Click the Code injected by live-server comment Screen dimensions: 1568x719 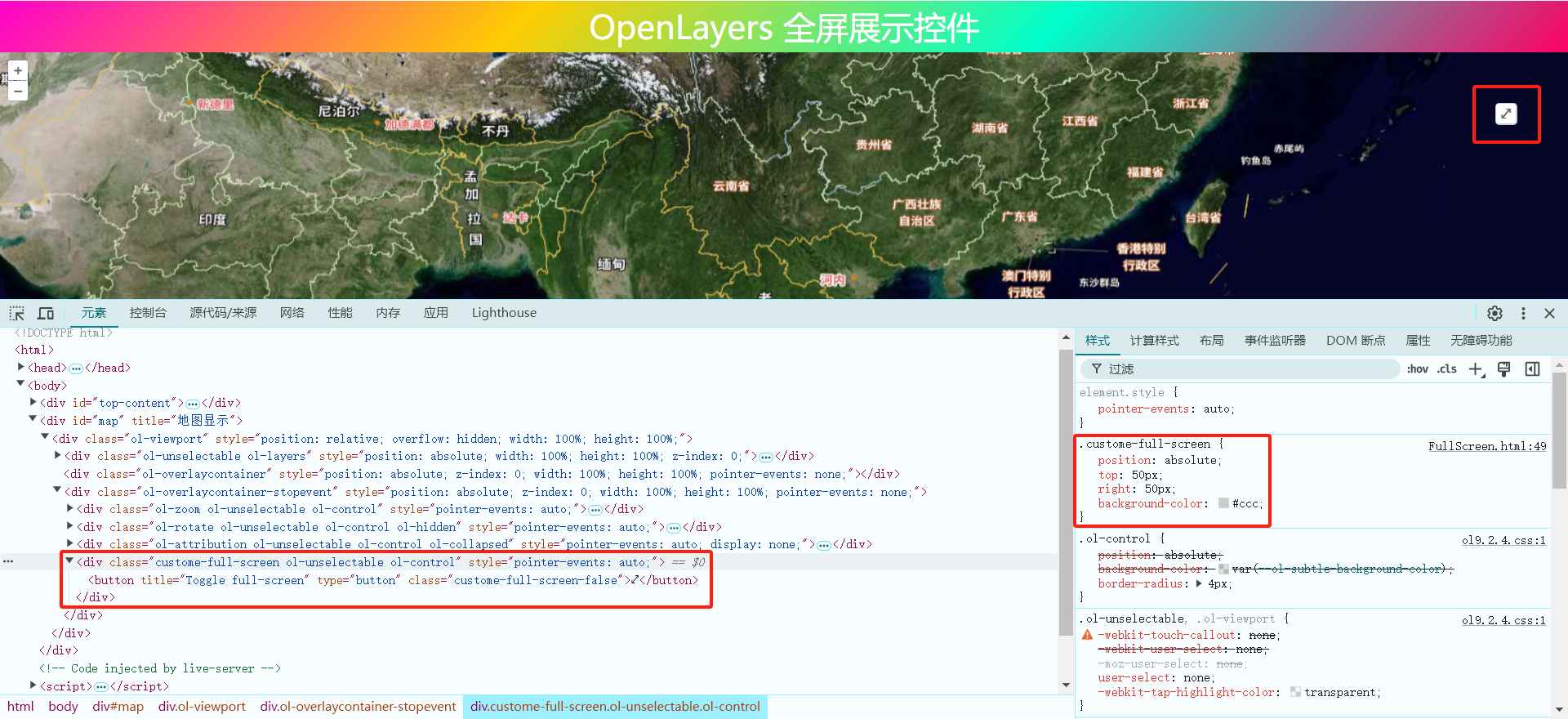pos(160,668)
